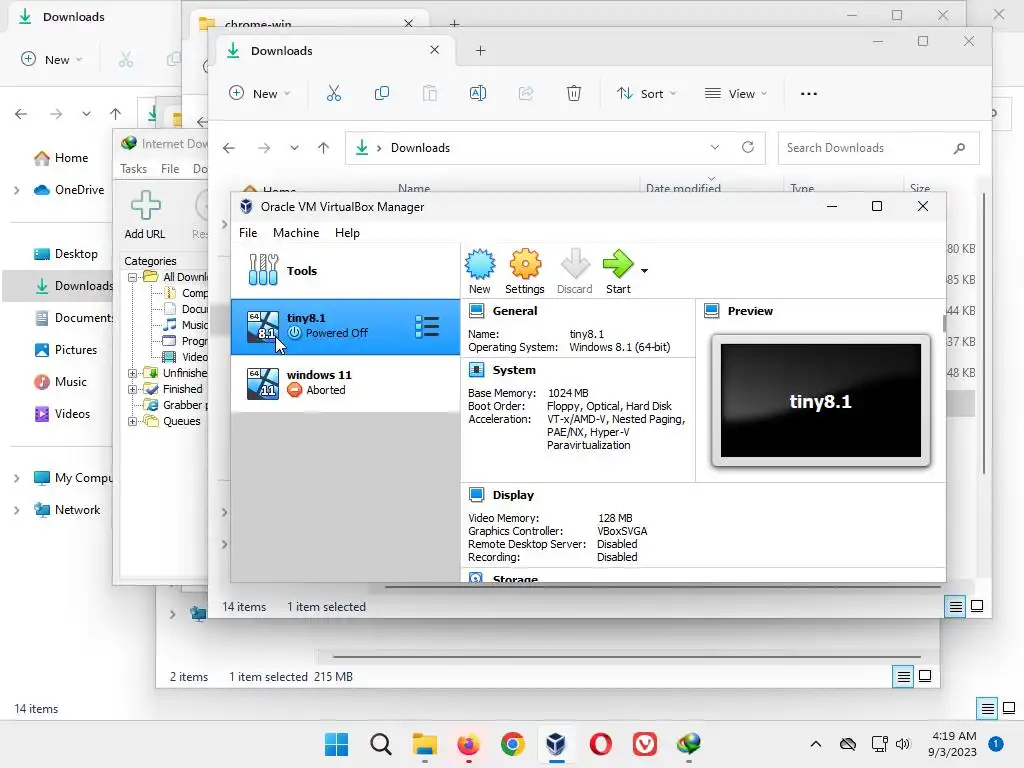Open VirtualBox Help menu
The height and width of the screenshot is (768, 1024).
347,232
